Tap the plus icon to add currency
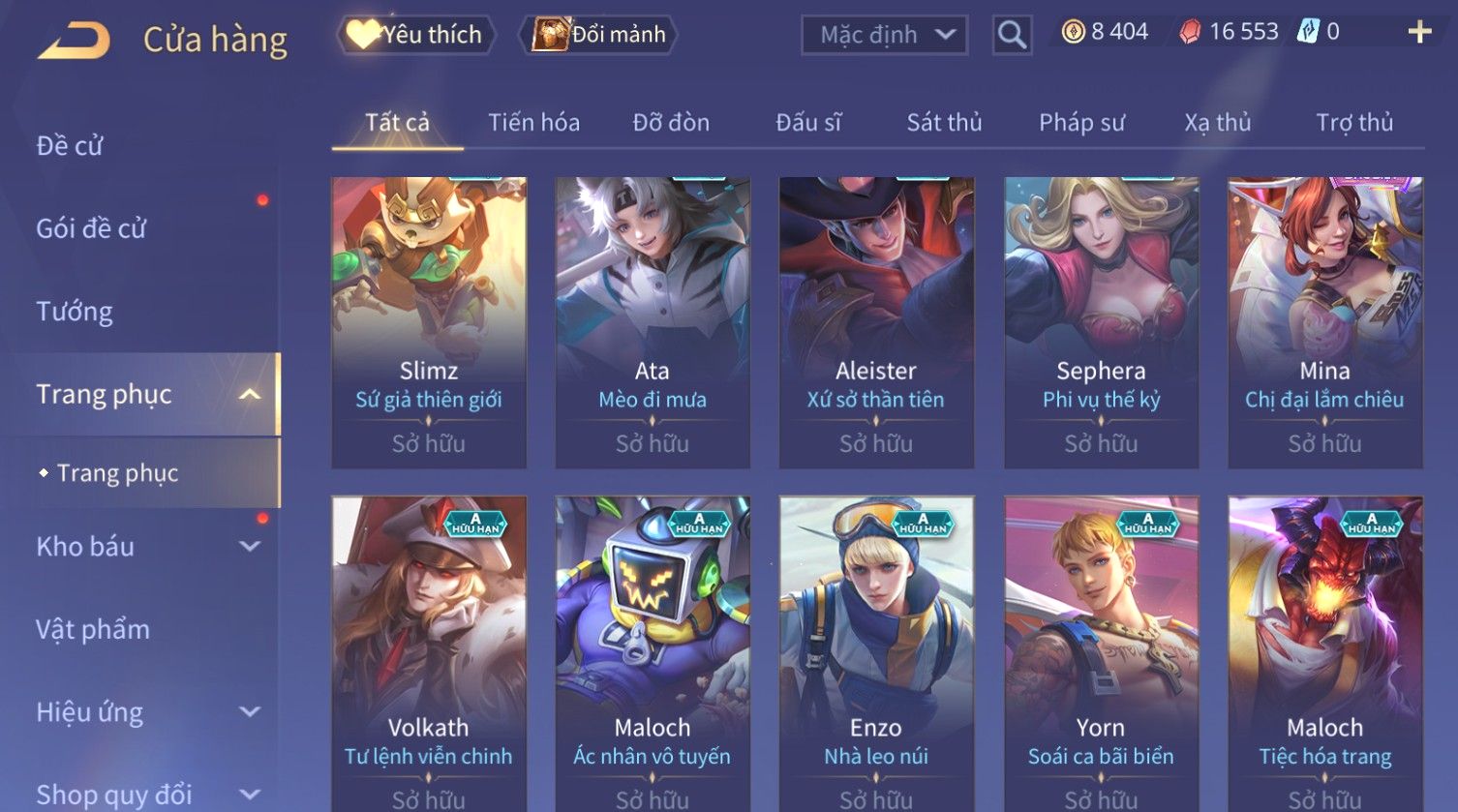 (1419, 33)
